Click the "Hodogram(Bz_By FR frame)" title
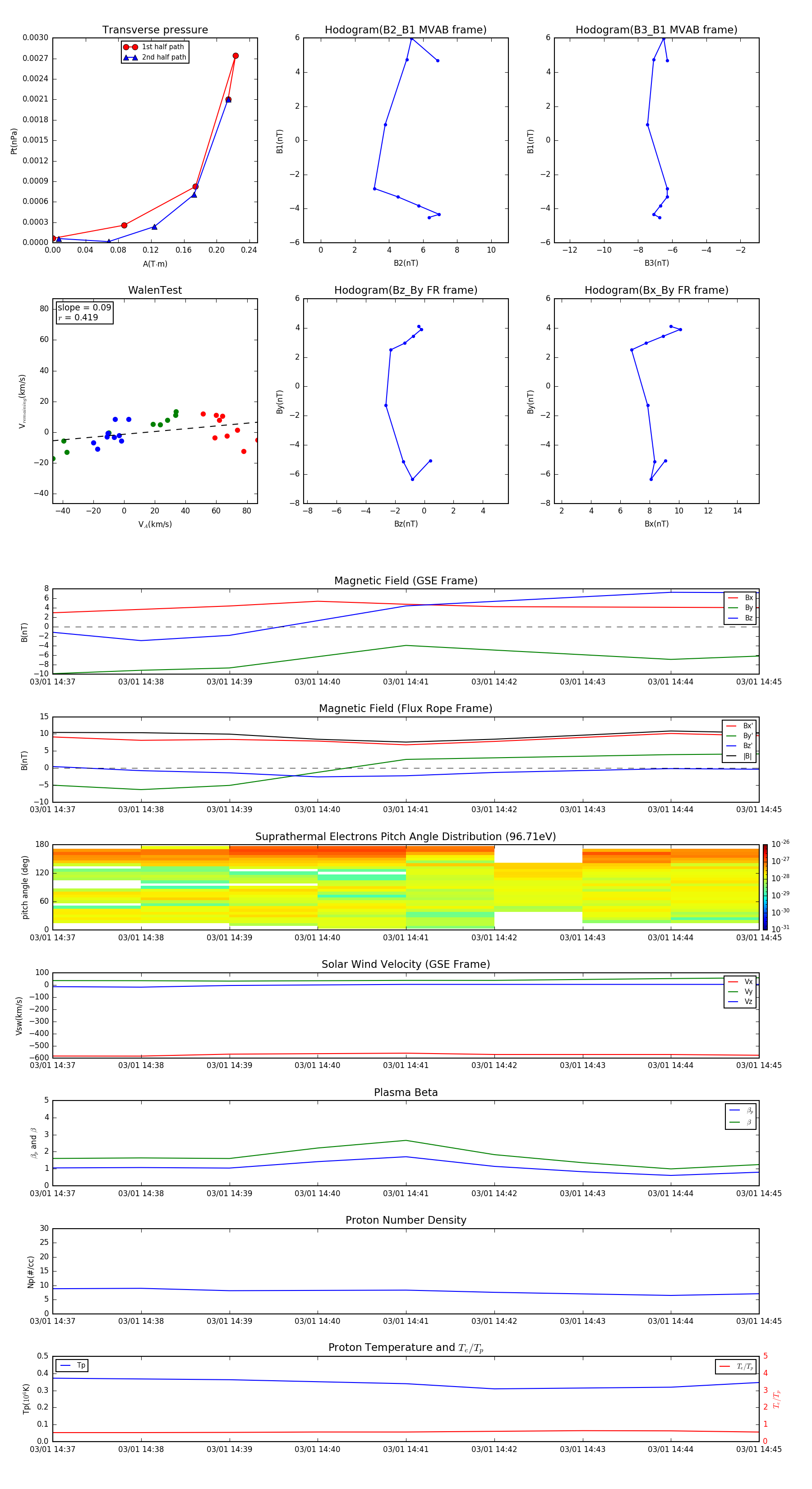This screenshot has width=812, height=1489. 406,290
